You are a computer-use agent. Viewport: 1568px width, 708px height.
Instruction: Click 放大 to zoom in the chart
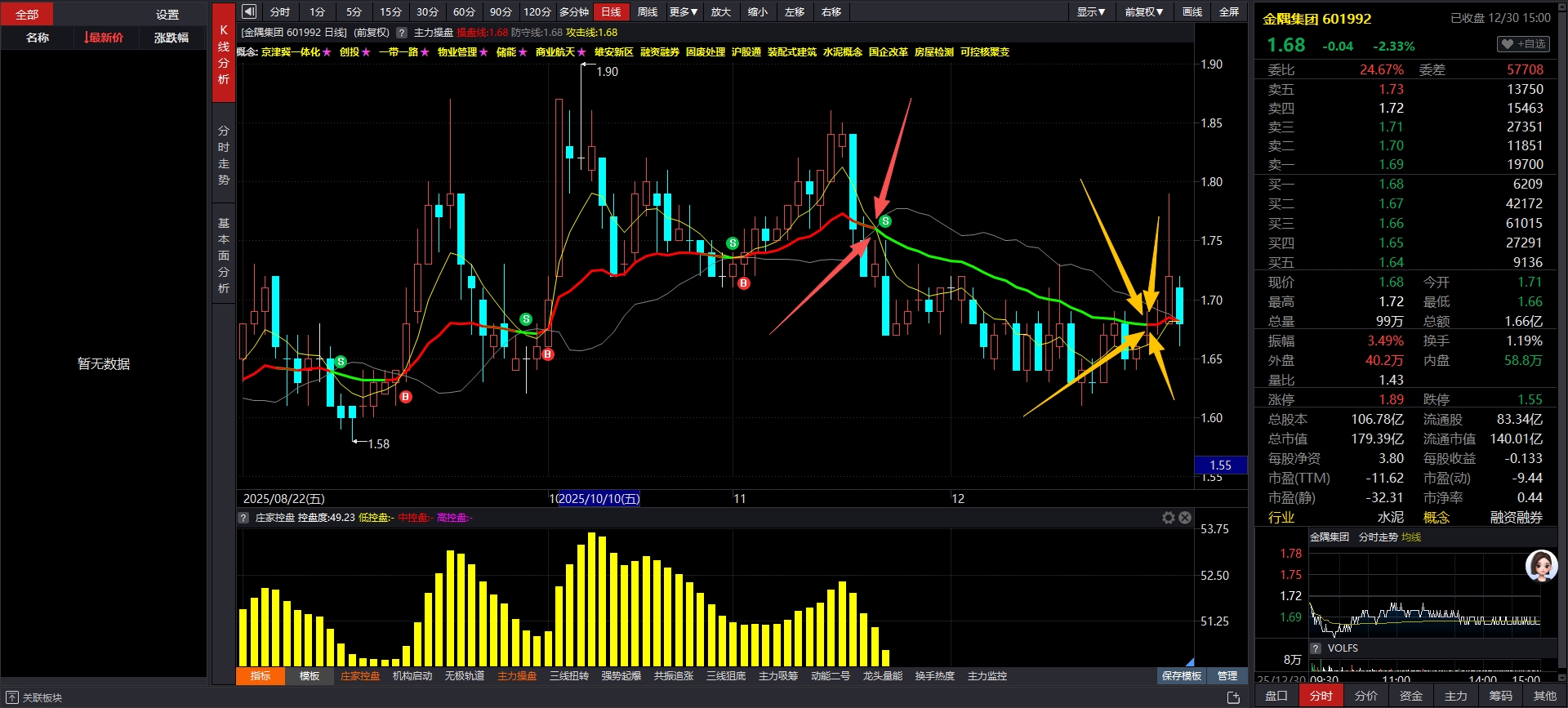(x=721, y=11)
